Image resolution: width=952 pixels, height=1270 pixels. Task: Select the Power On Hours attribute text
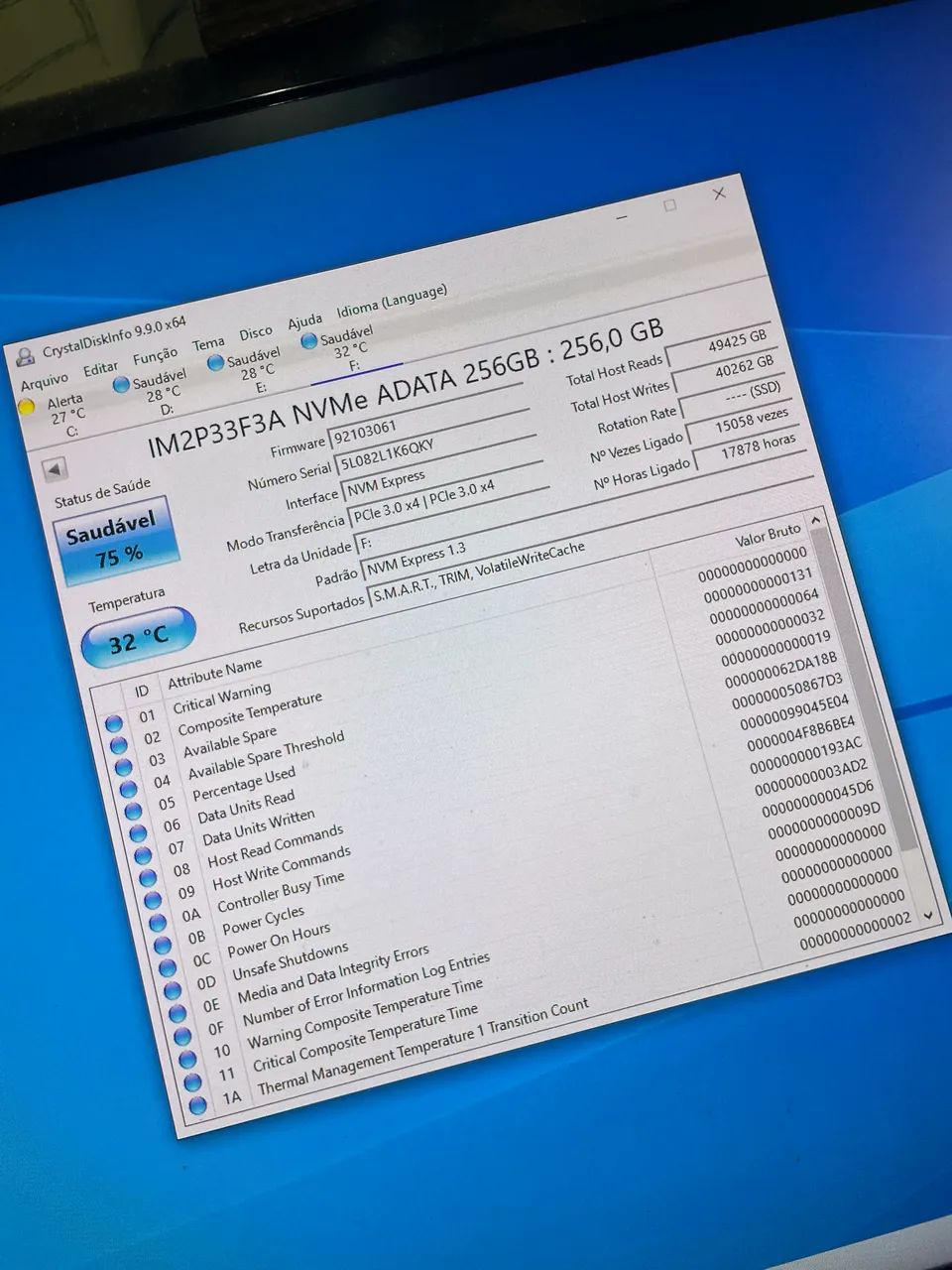279,941
